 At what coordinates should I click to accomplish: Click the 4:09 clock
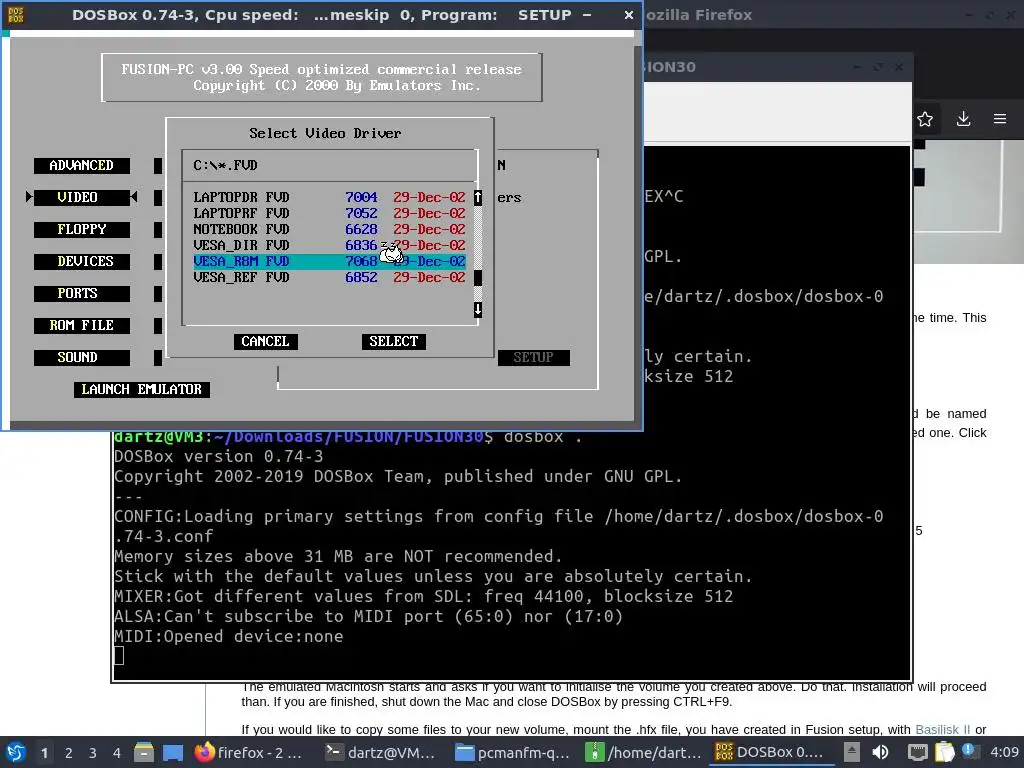point(1004,752)
